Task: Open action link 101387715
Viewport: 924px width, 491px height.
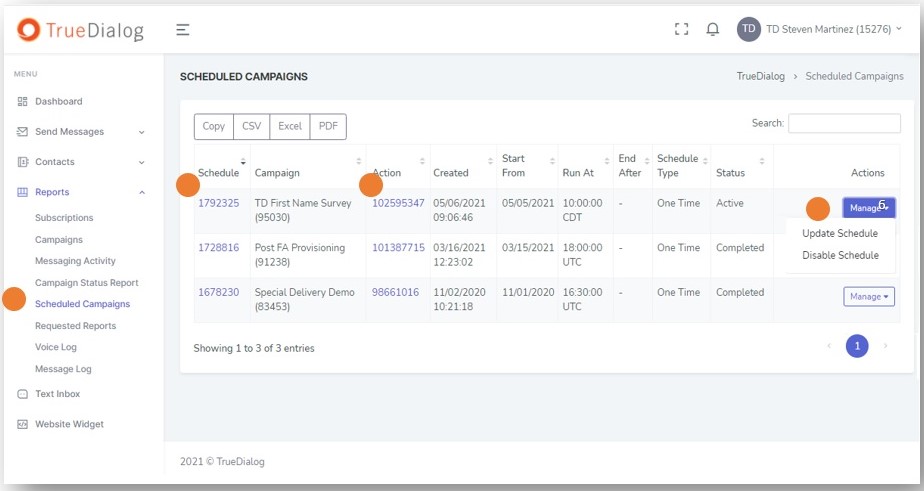Action: tap(398, 248)
